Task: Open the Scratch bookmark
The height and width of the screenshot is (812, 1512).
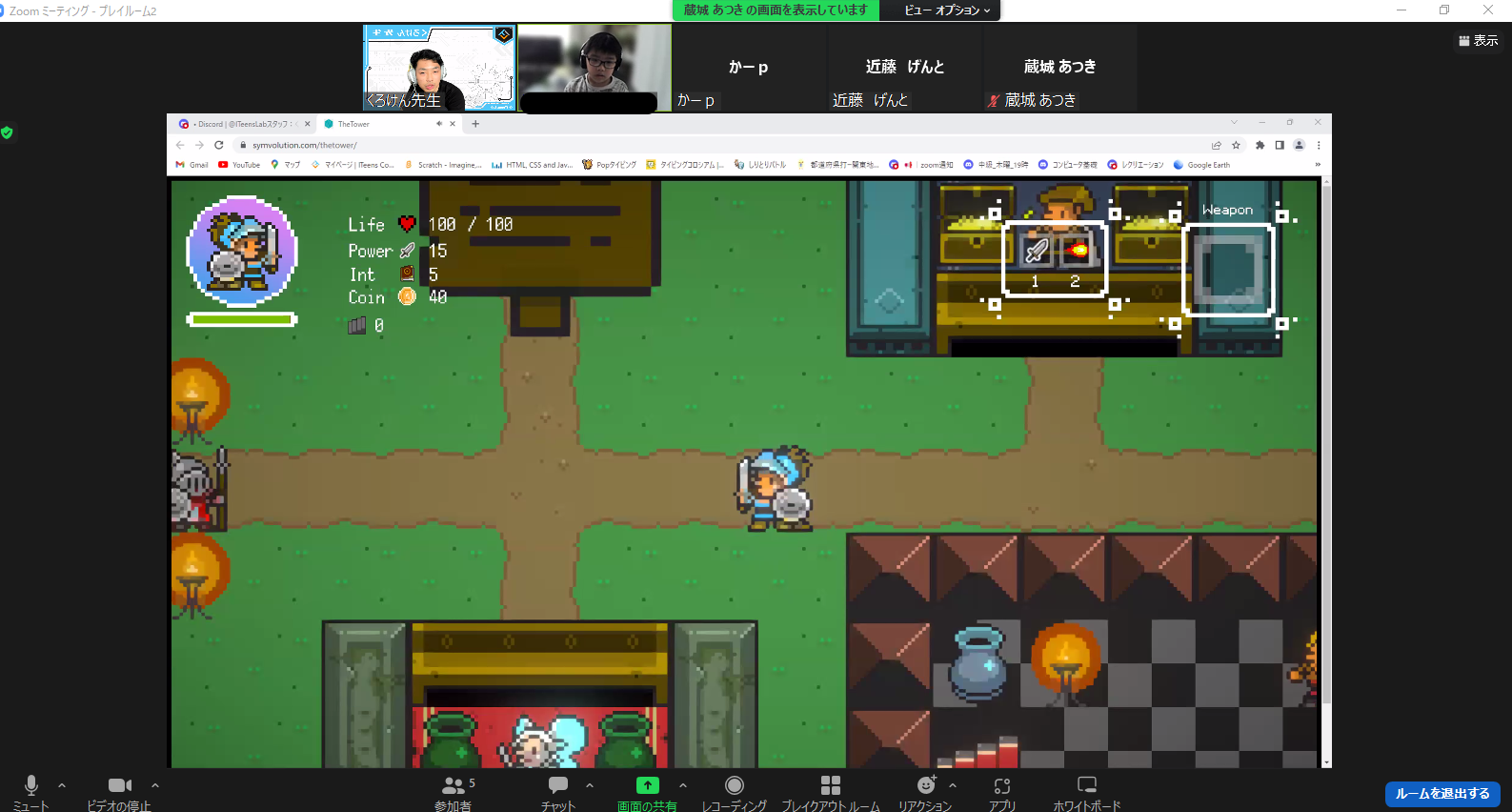Action: tap(443, 165)
